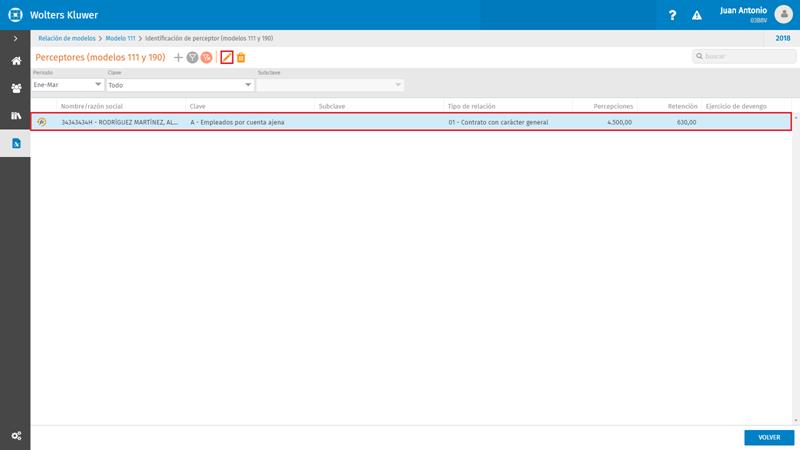Navigate to Relación de modelos breadcrumb

67,38
